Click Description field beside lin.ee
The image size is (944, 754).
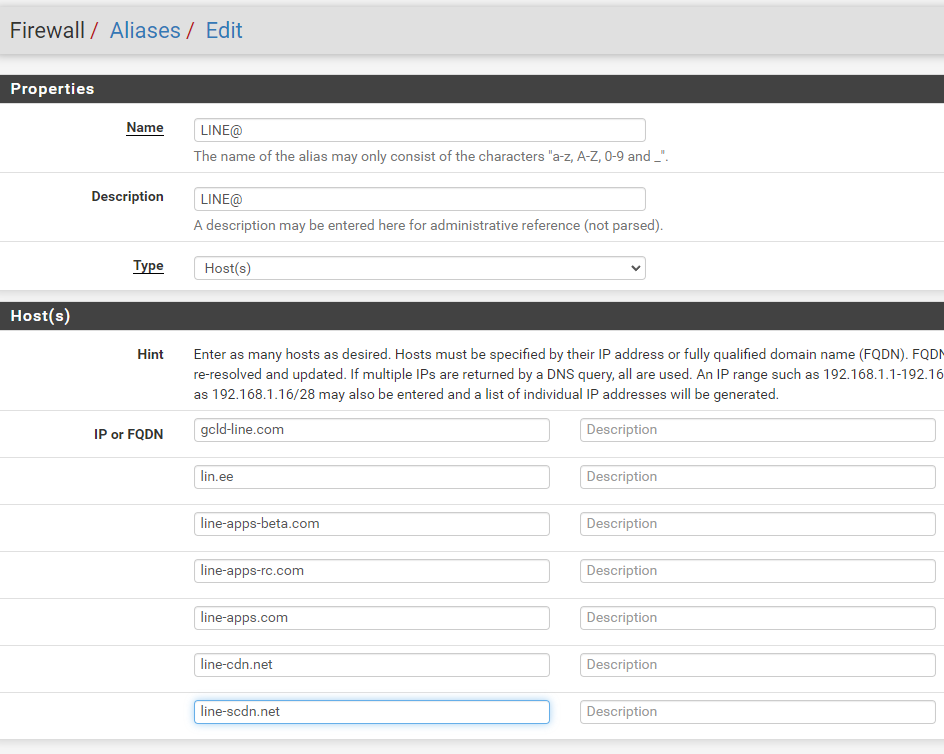(757, 477)
